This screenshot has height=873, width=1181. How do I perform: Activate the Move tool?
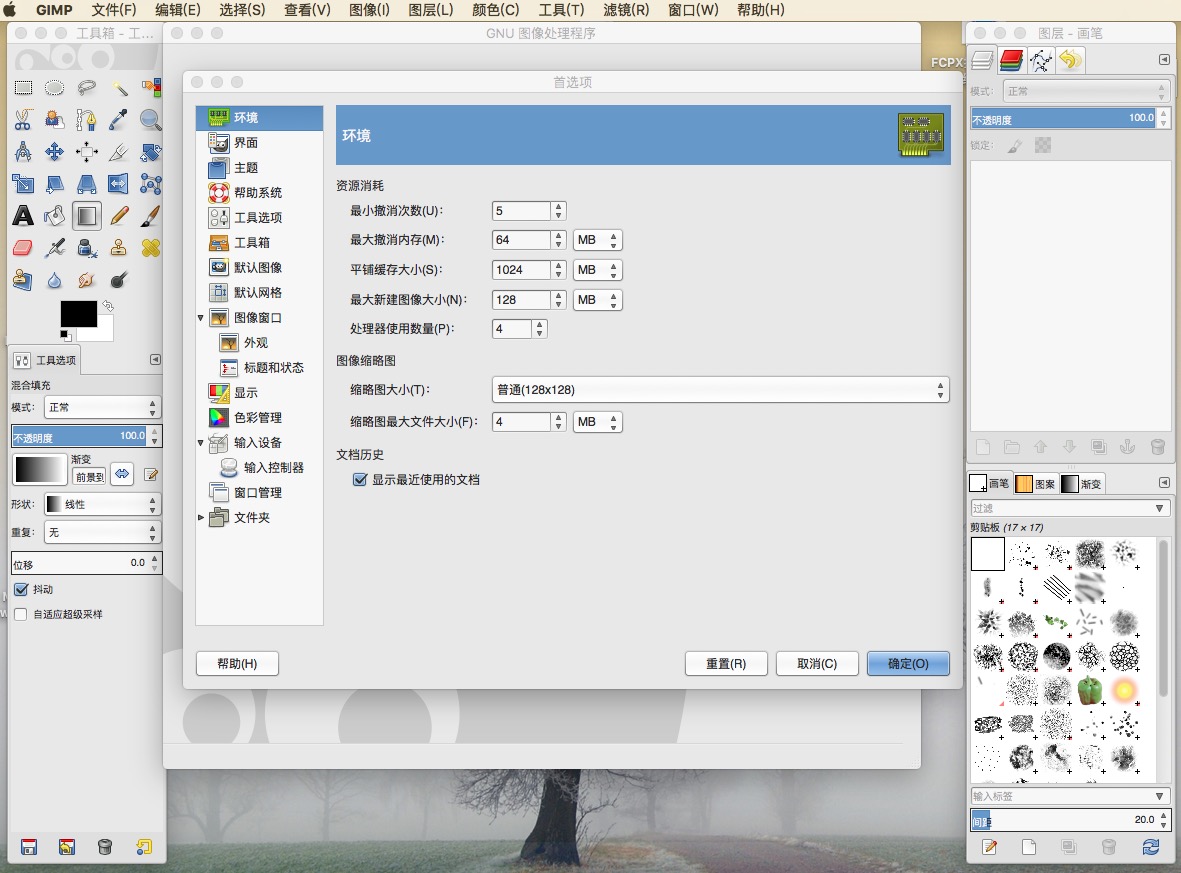pyautogui.click(x=55, y=153)
